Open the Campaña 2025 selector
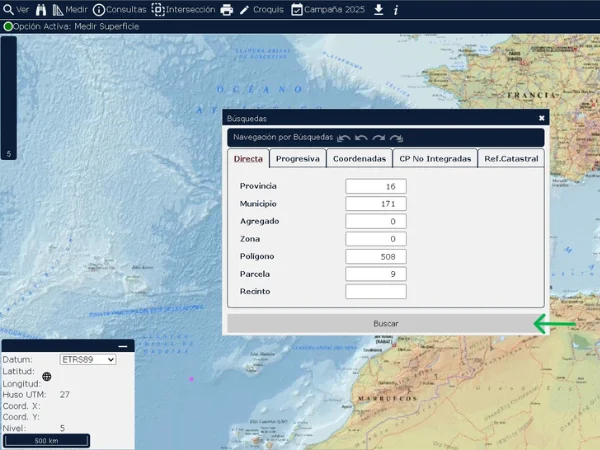 tap(329, 9)
